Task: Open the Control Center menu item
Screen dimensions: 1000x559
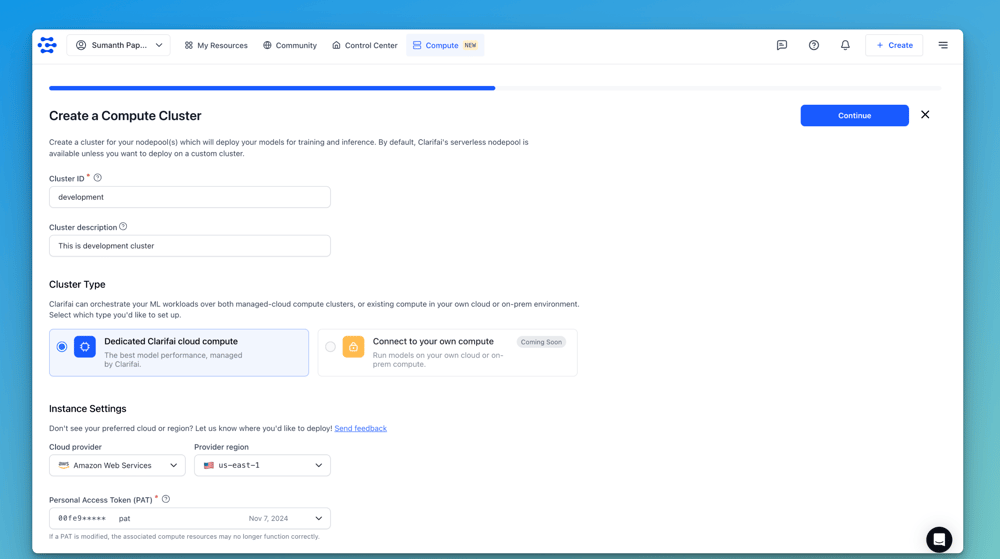Action: click(x=365, y=45)
